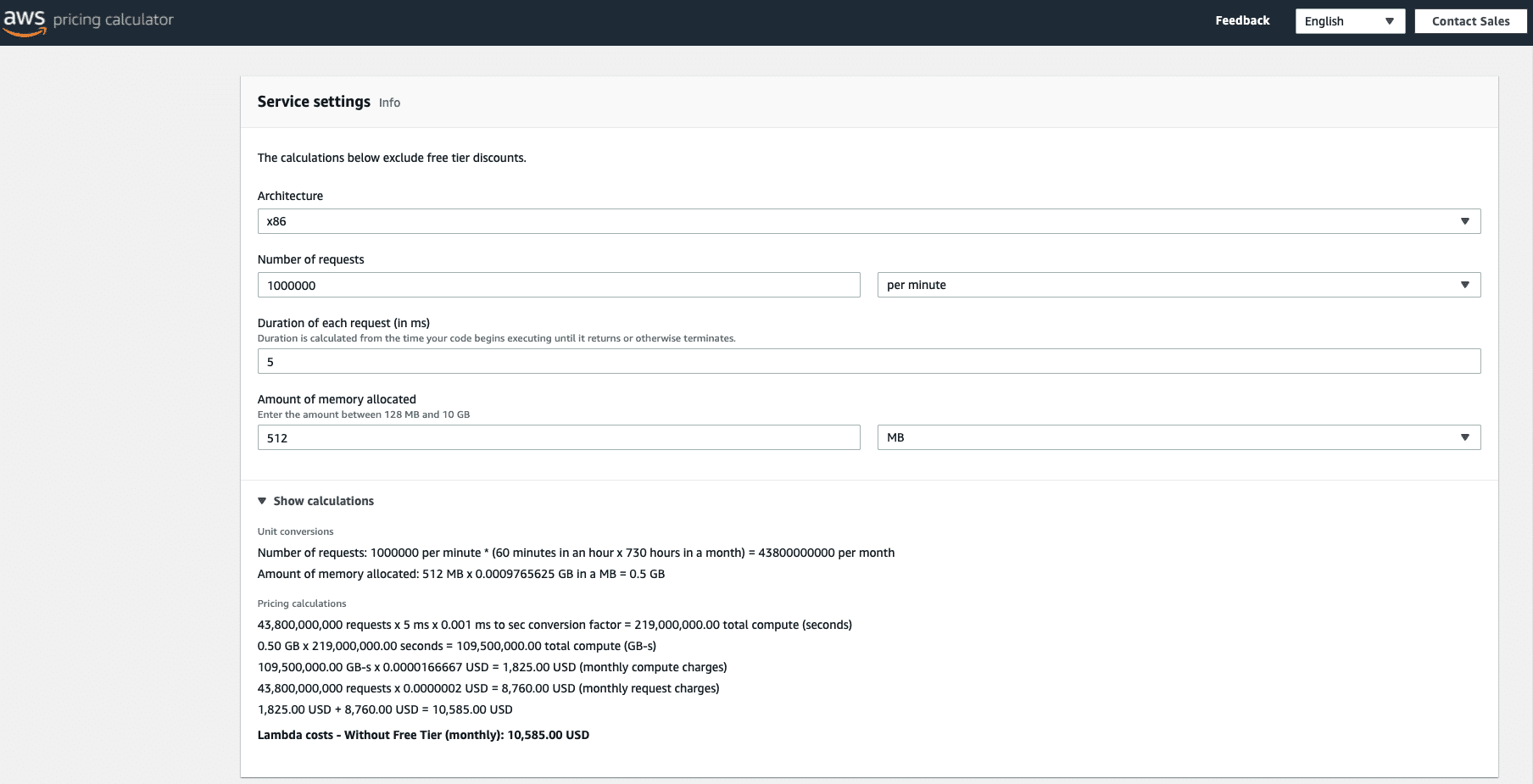Select the 'monthly compute charges' line
This screenshot has width=1533, height=784.
coord(493,667)
